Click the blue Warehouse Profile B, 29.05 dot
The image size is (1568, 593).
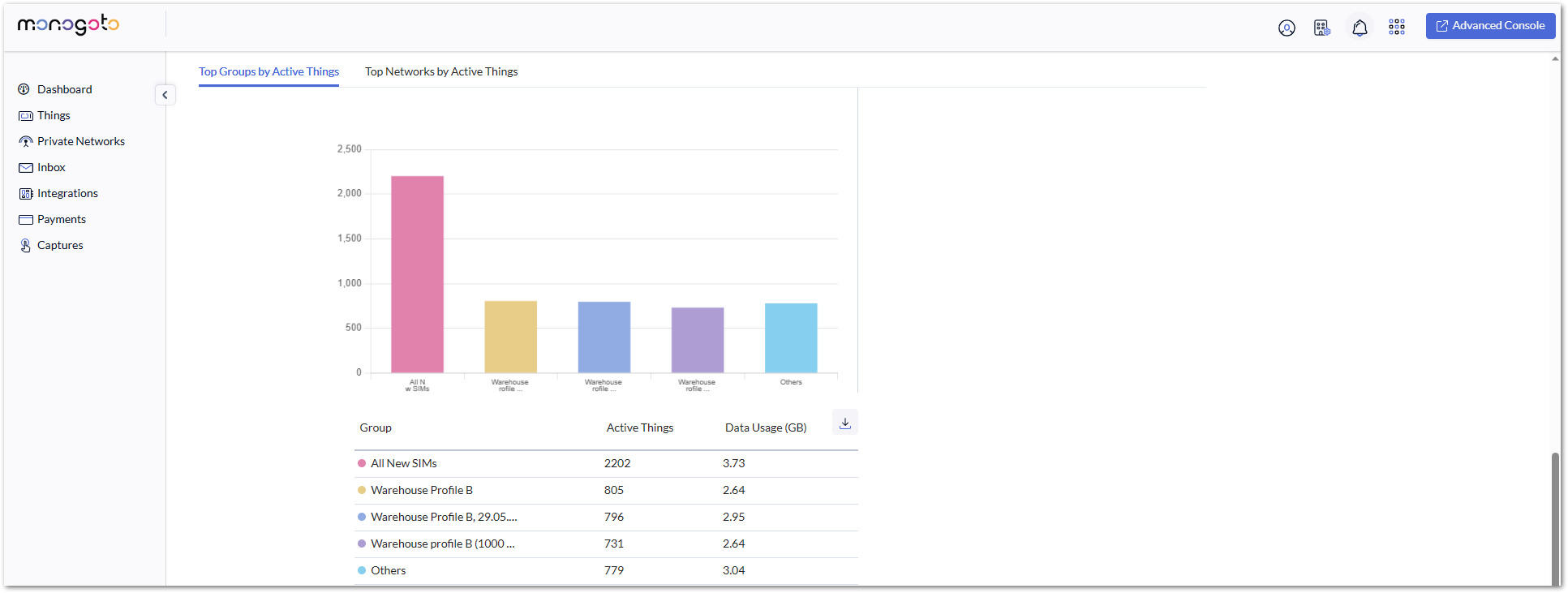click(x=362, y=517)
